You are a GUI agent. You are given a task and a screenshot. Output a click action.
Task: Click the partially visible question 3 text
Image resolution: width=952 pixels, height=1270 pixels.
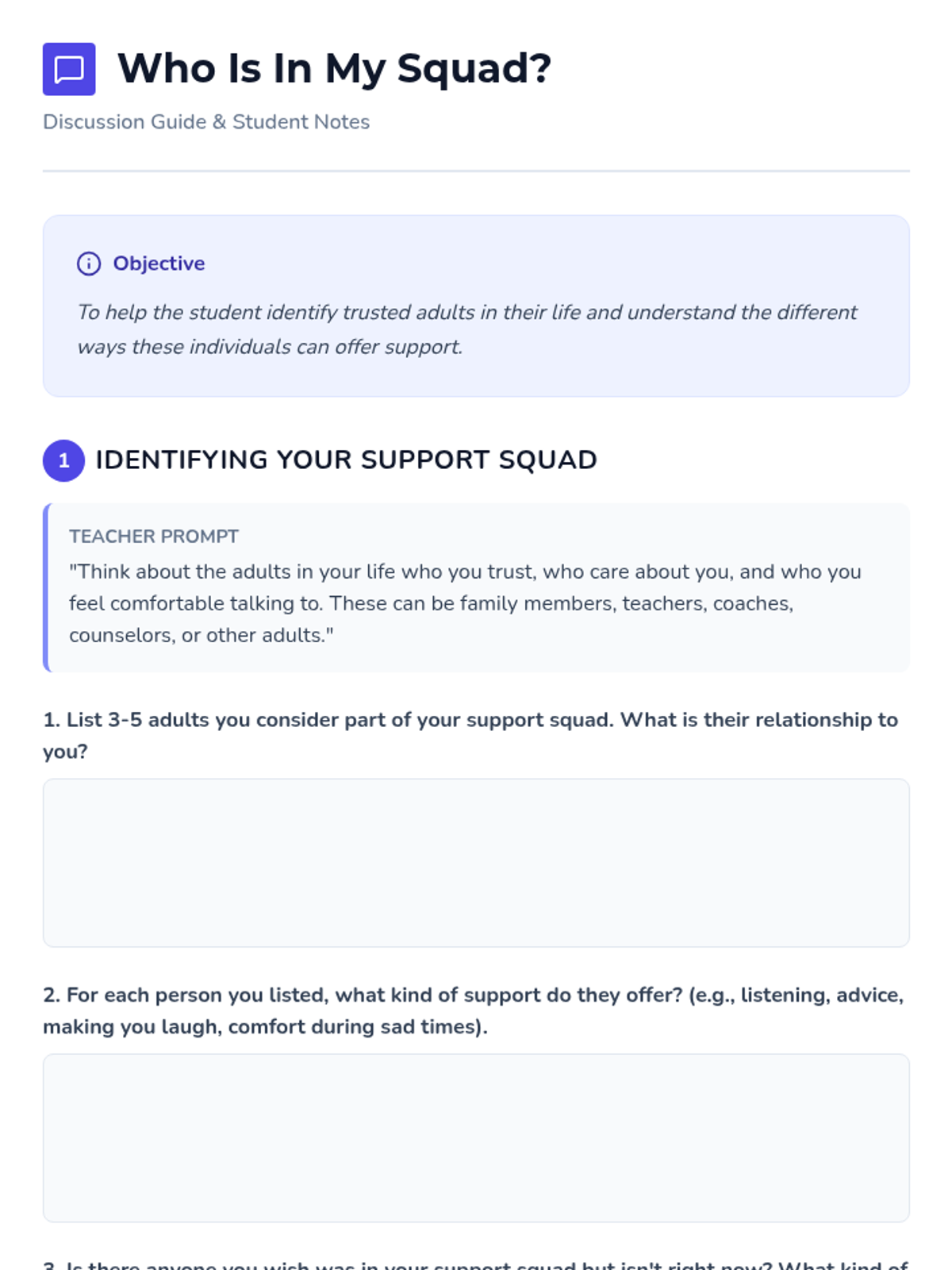476,1264
